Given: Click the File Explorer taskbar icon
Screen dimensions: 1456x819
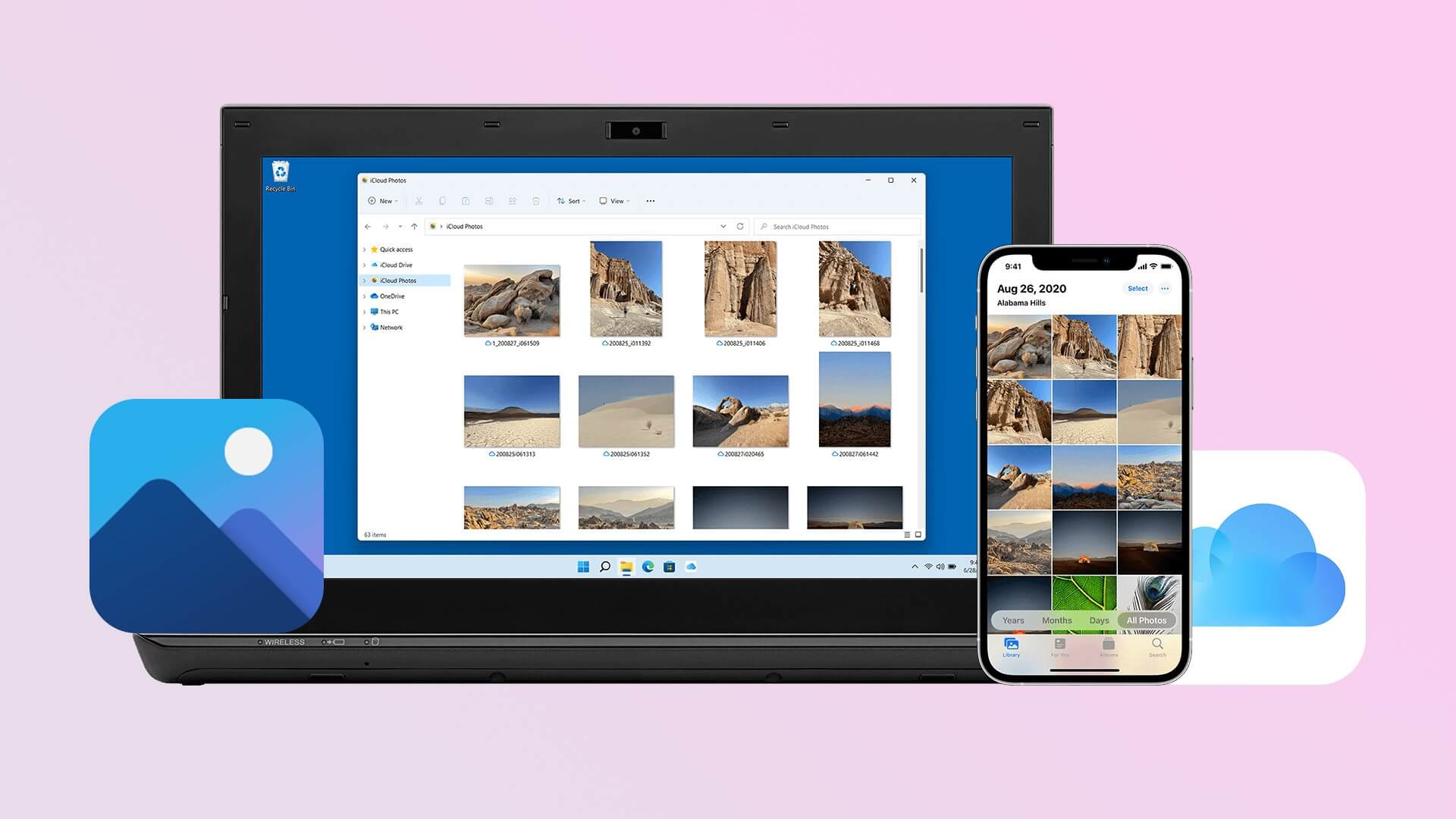Looking at the screenshot, I should (625, 567).
